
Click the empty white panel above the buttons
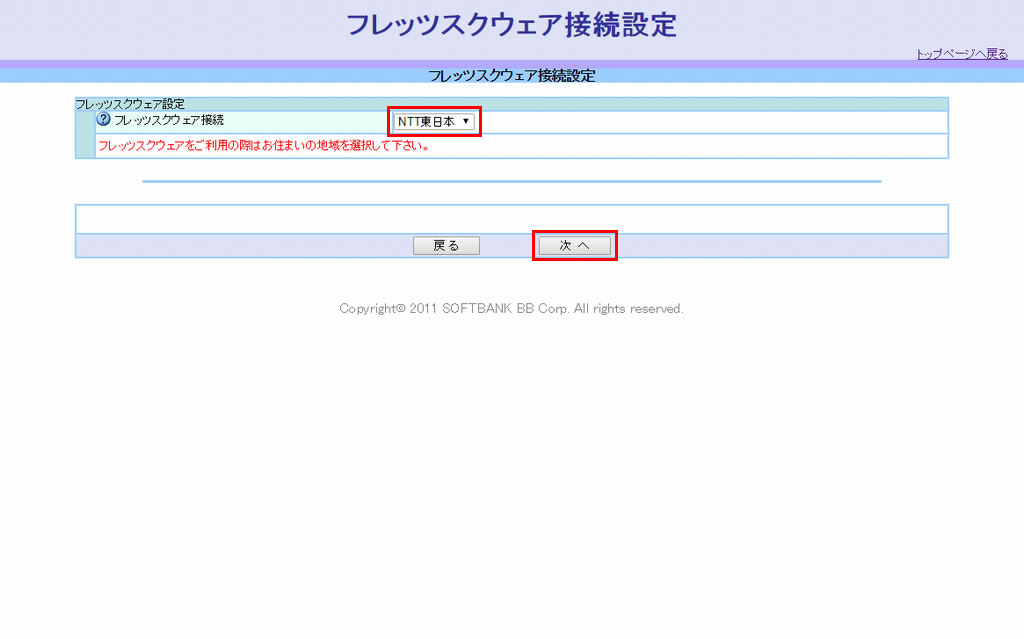511,219
